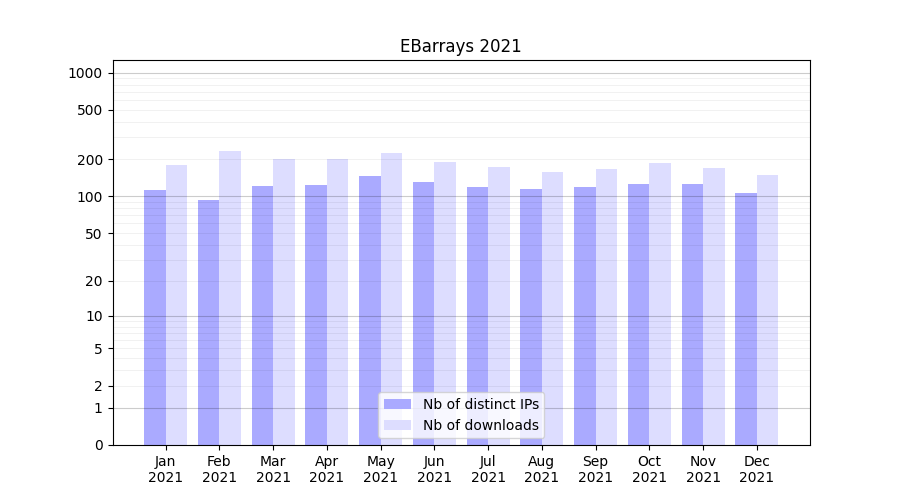Select the 50 y-axis tick label

[x=94, y=234]
